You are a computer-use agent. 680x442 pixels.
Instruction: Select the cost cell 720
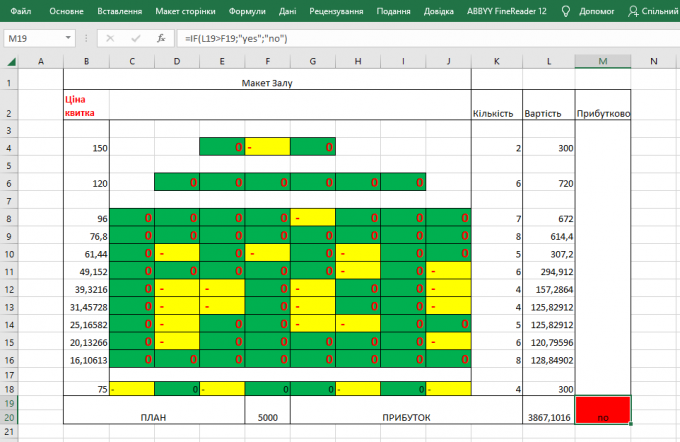549,183
